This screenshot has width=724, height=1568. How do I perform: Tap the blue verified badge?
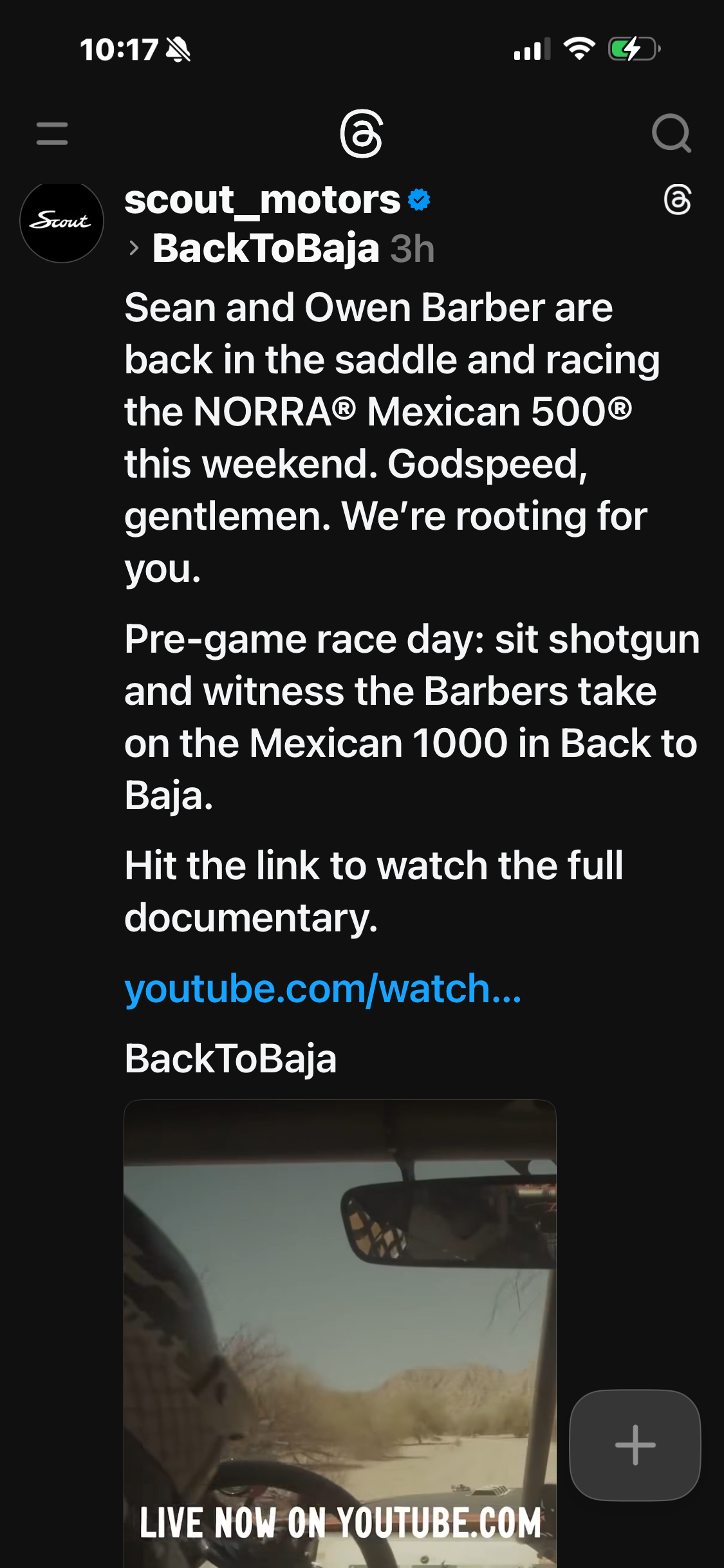click(419, 200)
